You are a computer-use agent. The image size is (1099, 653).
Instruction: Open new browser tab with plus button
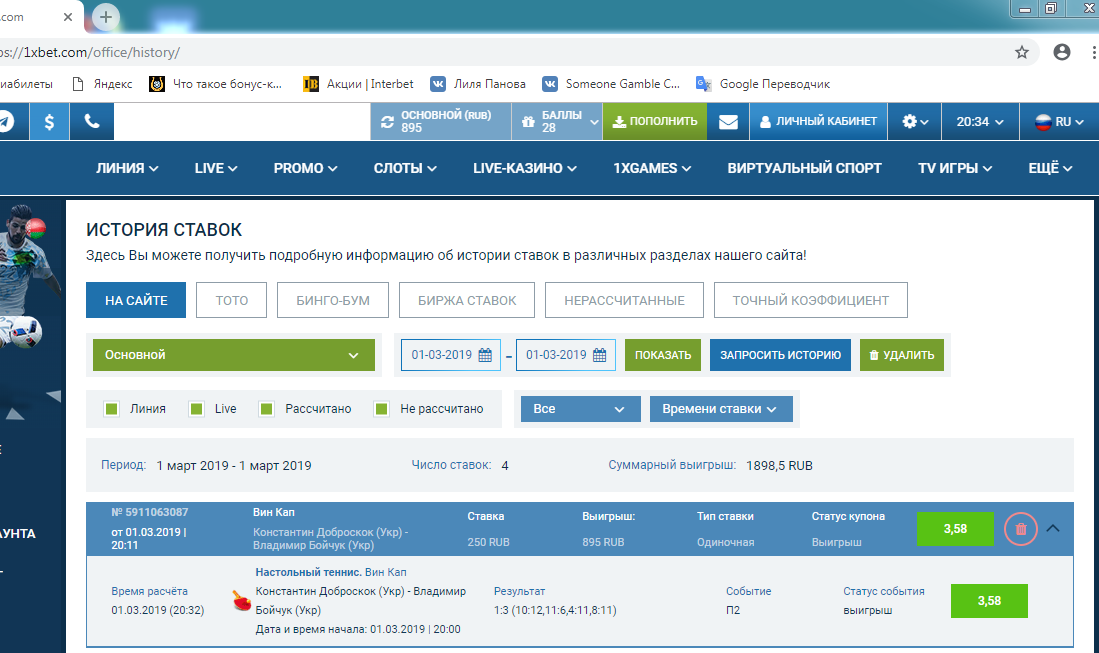(x=106, y=16)
